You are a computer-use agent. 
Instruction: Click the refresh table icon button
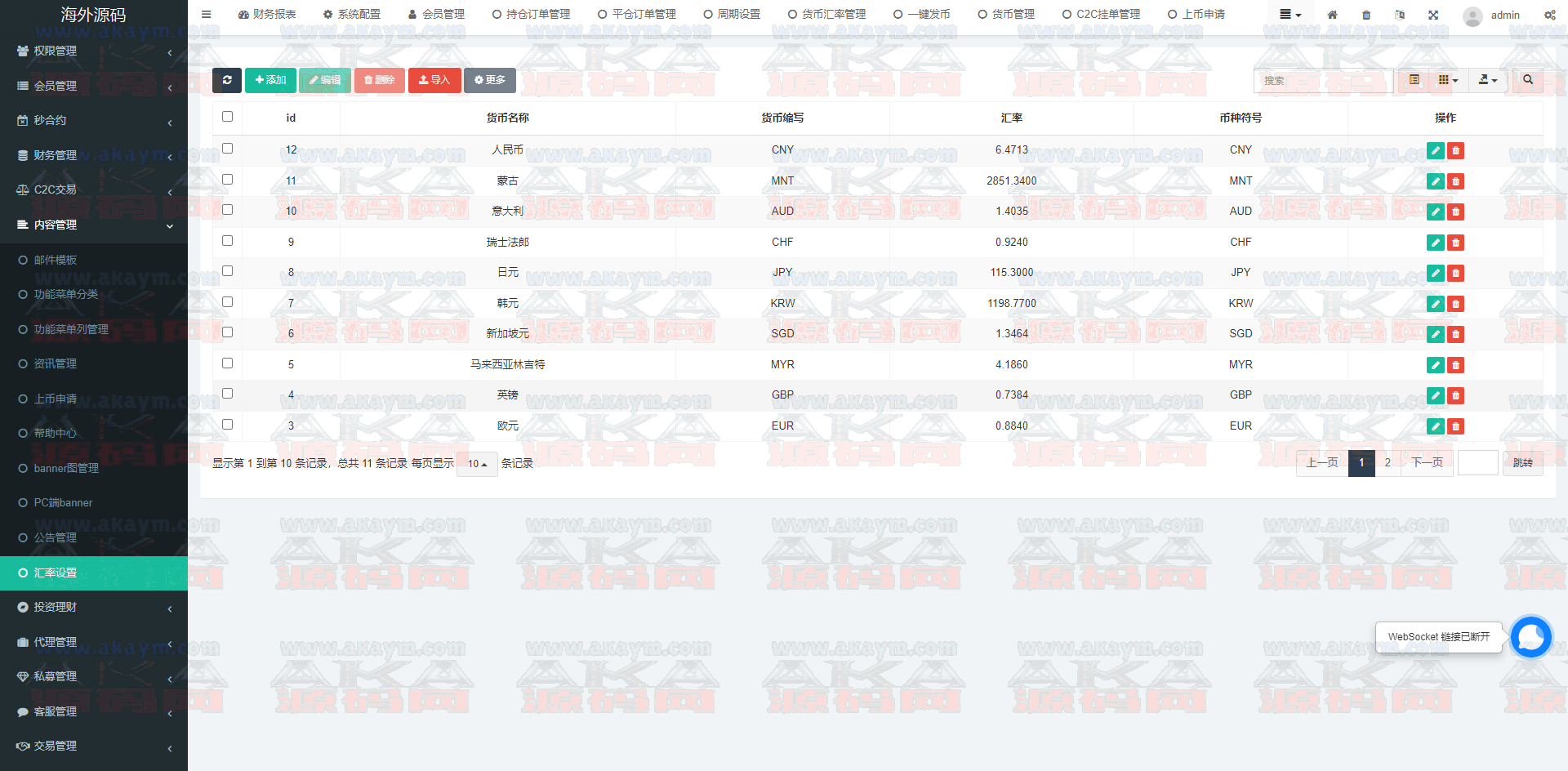pyautogui.click(x=227, y=80)
